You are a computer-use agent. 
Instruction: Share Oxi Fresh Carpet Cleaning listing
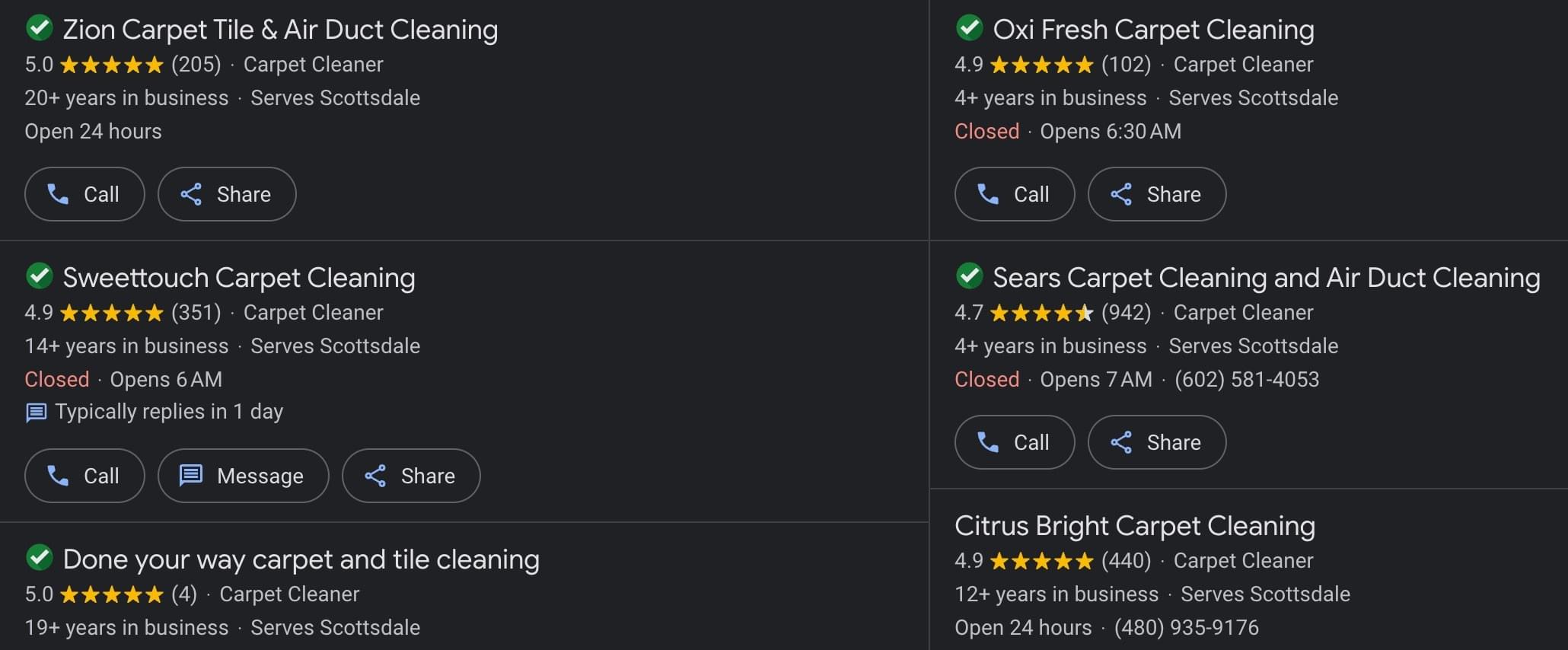(1157, 194)
